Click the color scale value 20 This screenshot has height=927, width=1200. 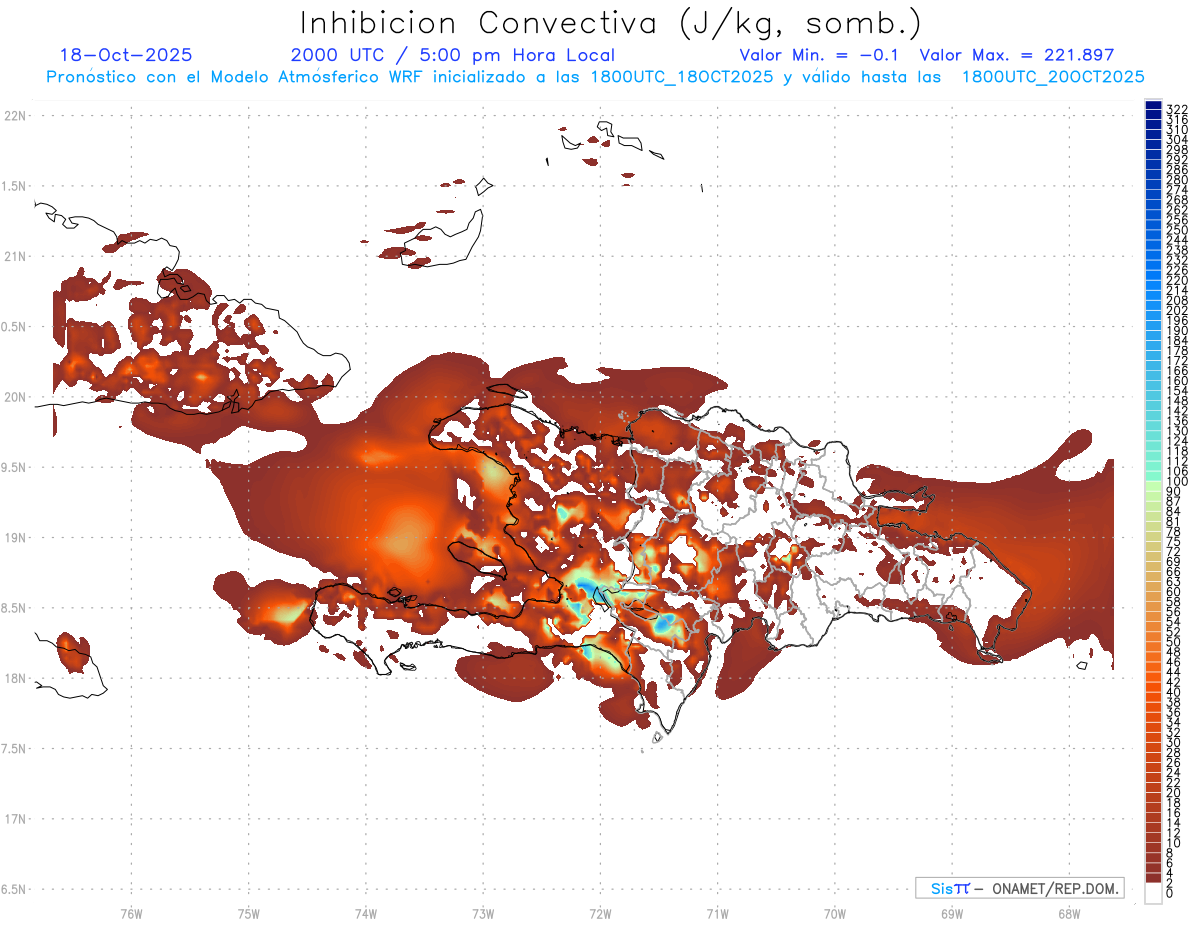[x=1174, y=793]
